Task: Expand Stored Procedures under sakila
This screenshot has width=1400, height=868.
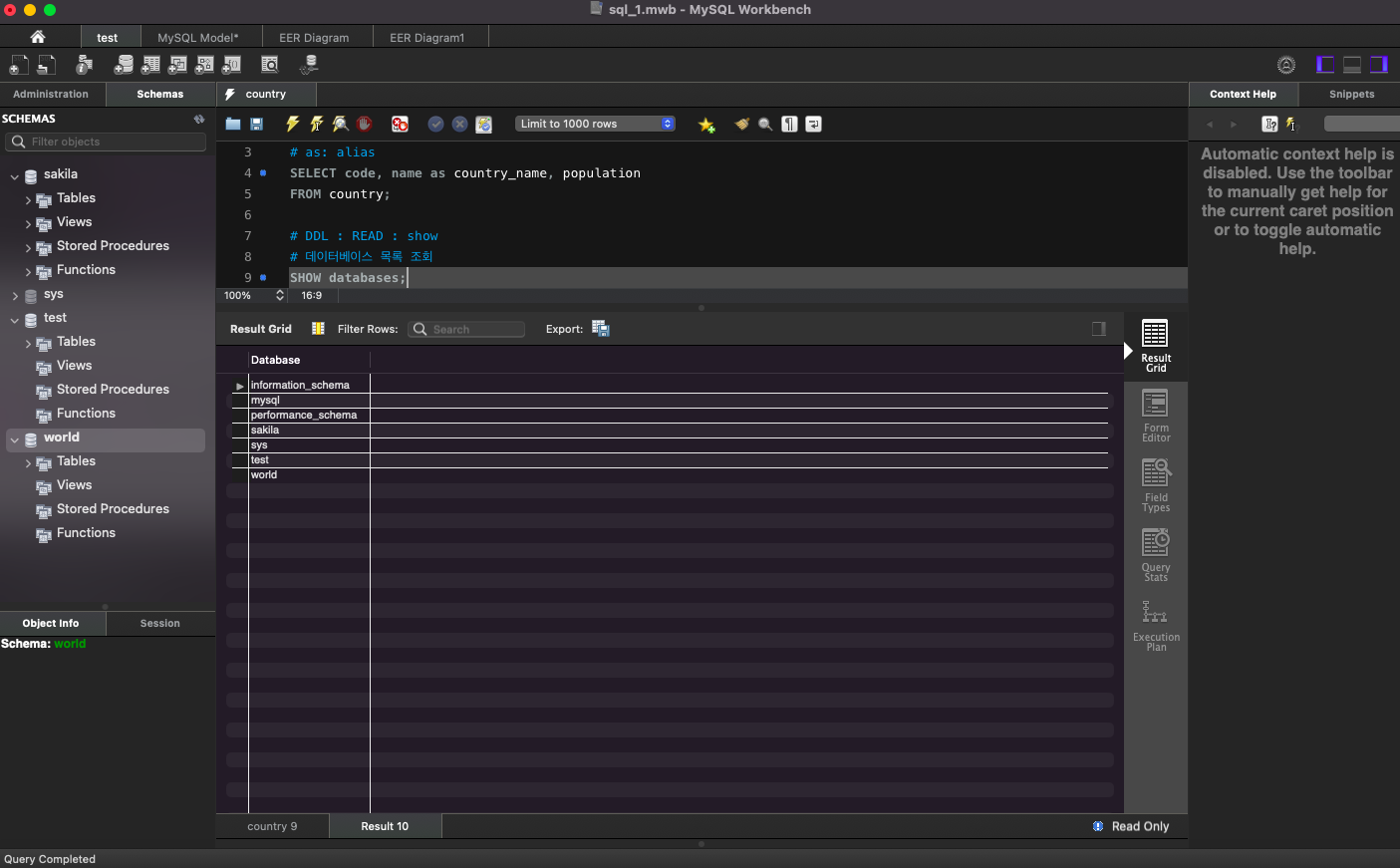Action: 28,247
